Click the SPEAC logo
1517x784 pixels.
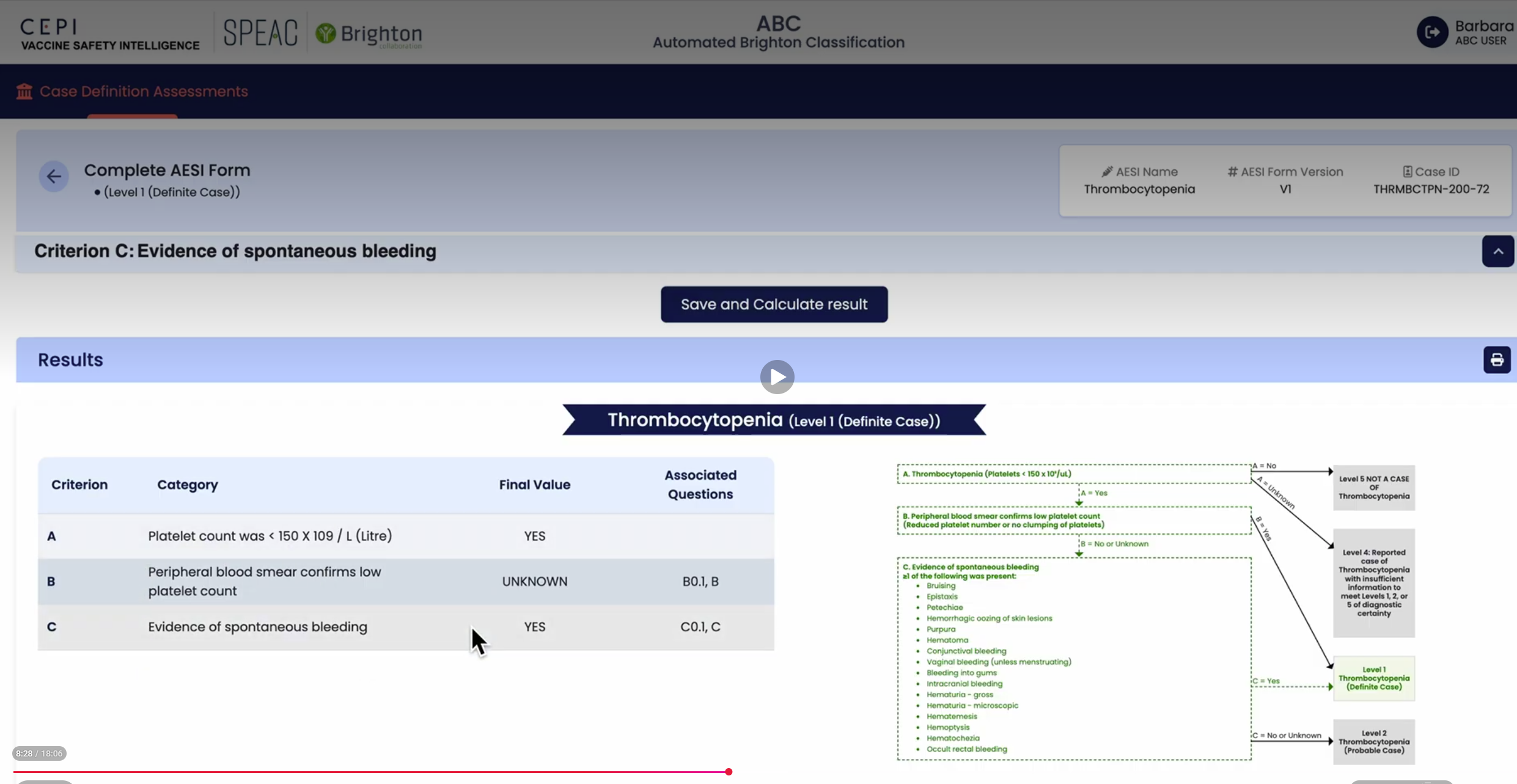(260, 32)
